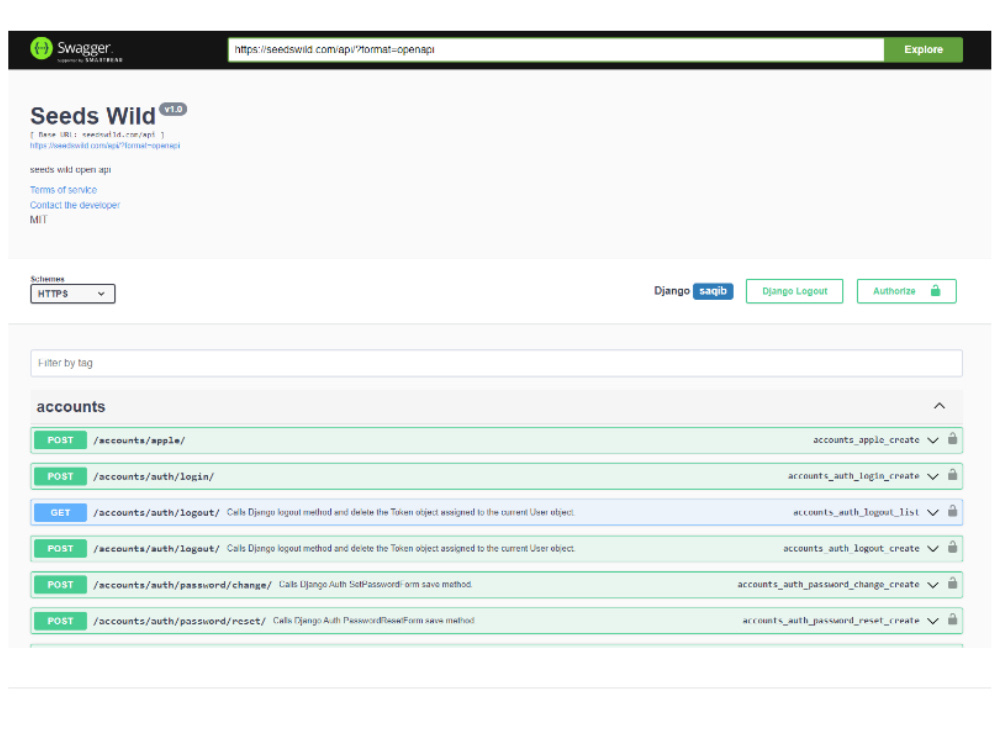Click POST badge on /accounts/auth/login/
This screenshot has height=750, width=1000.
(61, 477)
